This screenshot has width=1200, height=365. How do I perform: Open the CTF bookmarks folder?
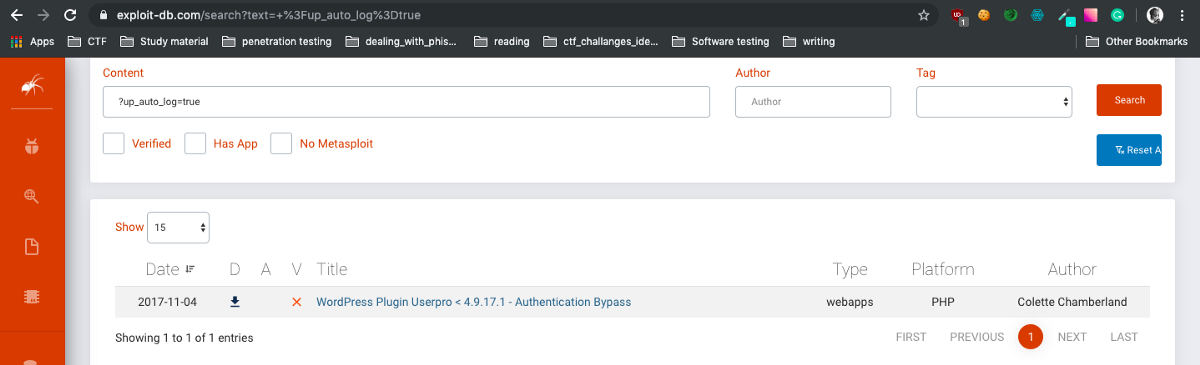pyautogui.click(x=87, y=42)
